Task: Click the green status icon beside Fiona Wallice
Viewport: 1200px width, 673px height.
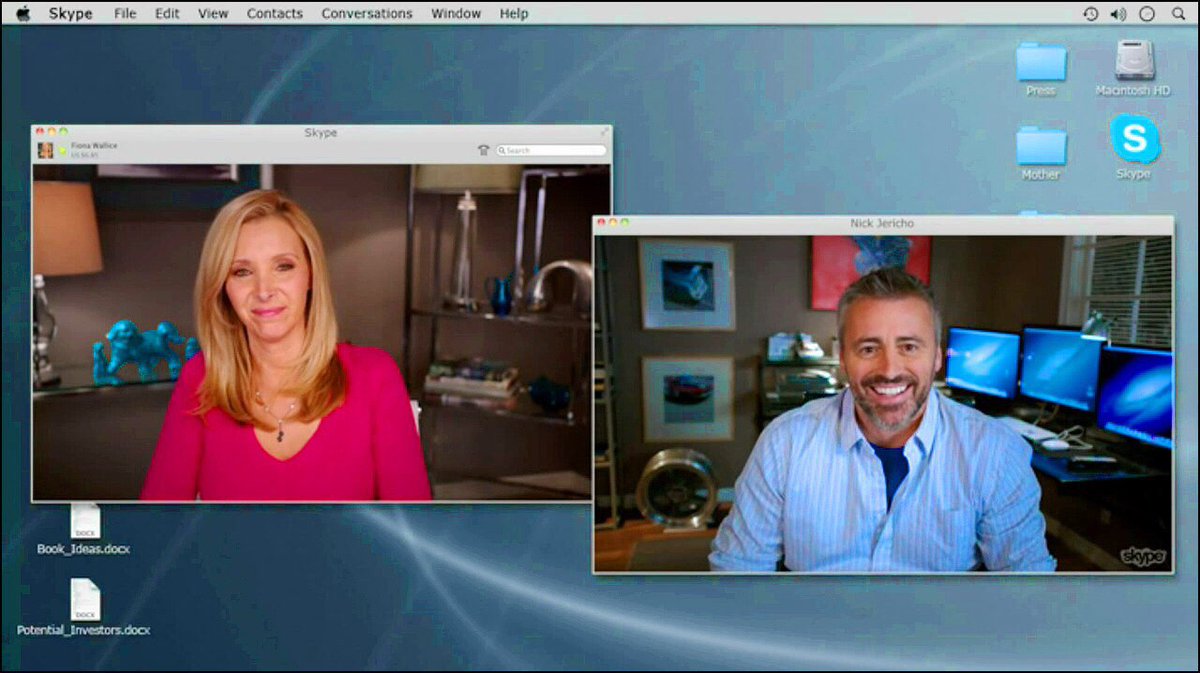Action: (61, 152)
